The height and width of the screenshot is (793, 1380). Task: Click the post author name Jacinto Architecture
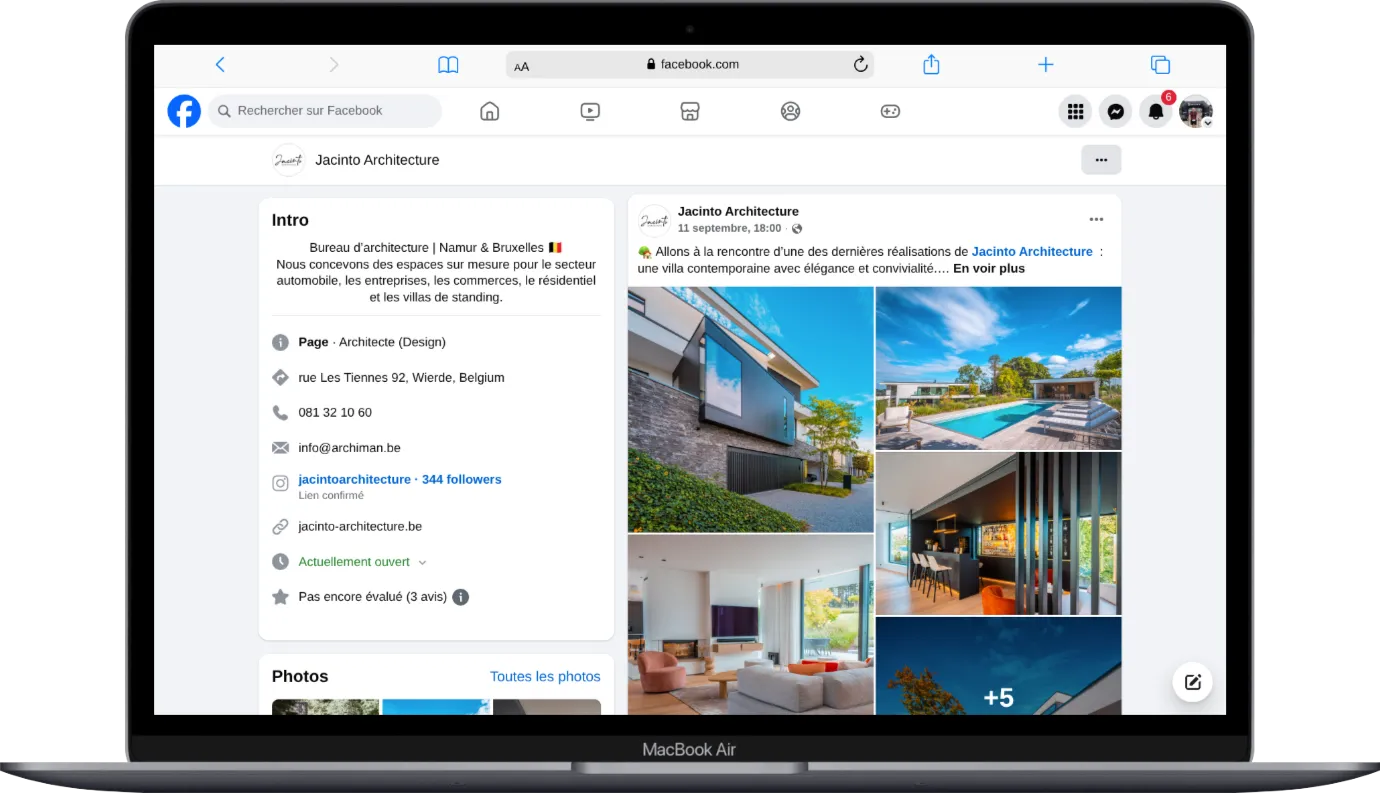click(738, 212)
